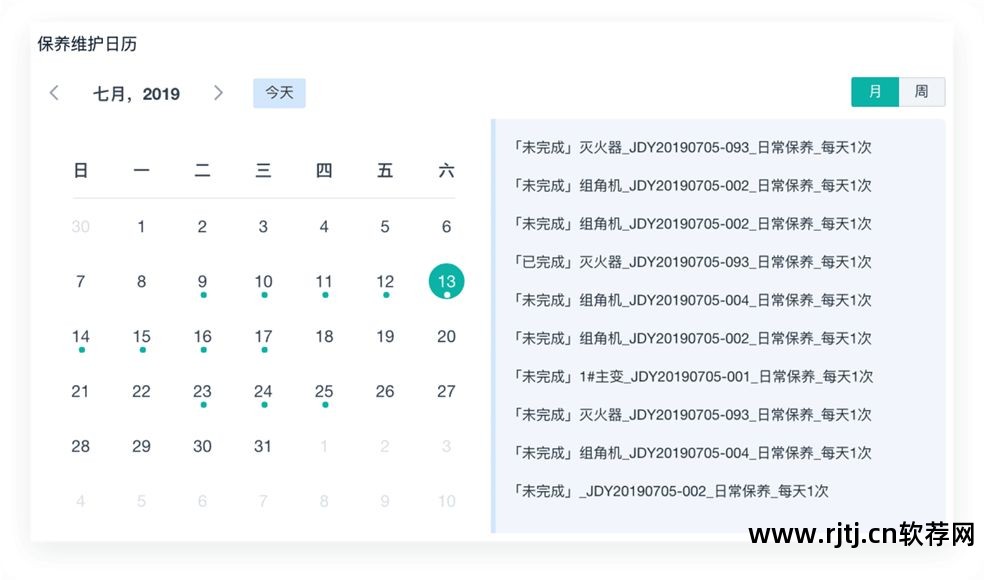The height and width of the screenshot is (580, 984).
Task: Open July 26 in the calendar
Action: (x=385, y=392)
